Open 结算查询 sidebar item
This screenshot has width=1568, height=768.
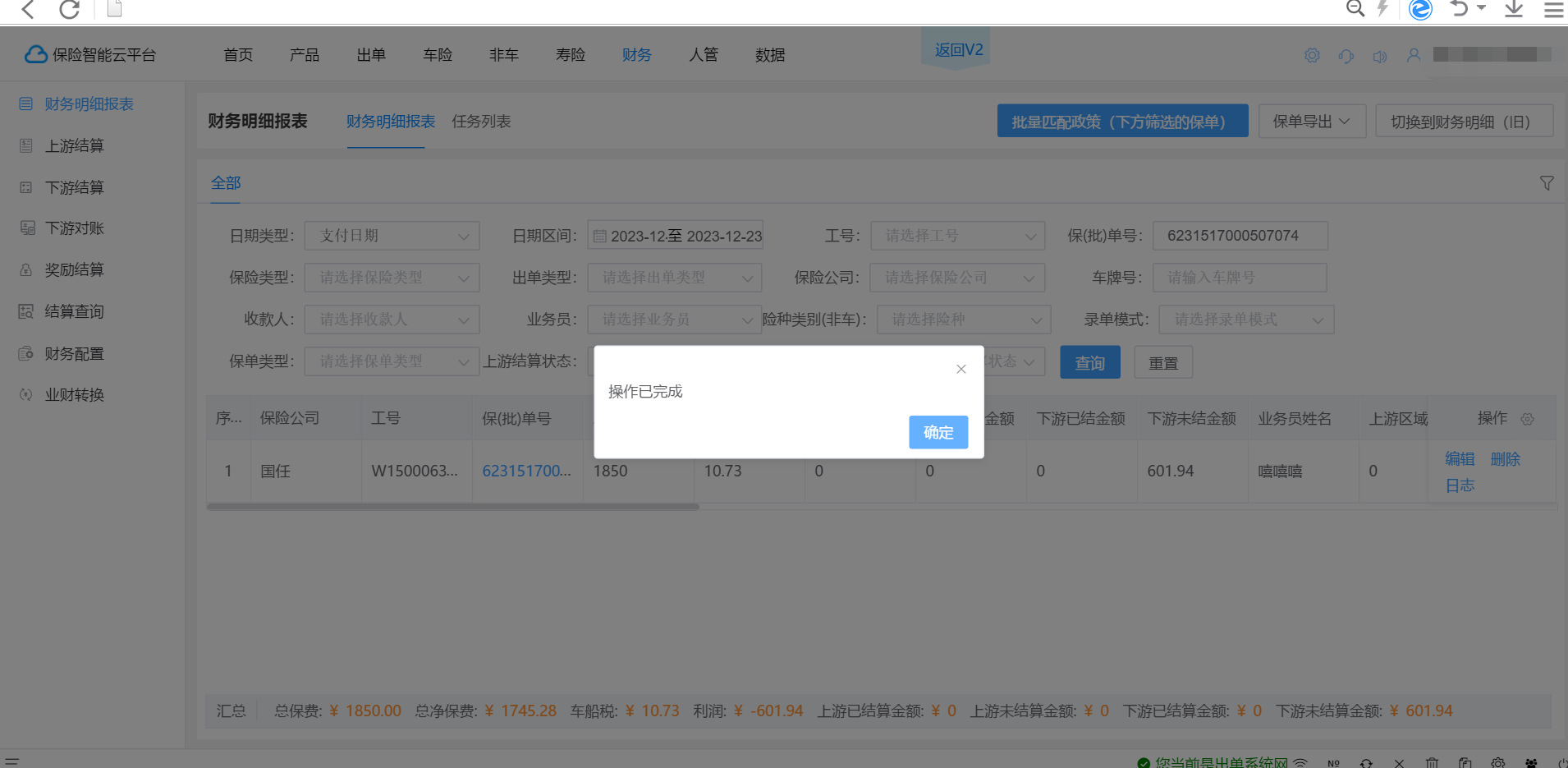point(75,312)
